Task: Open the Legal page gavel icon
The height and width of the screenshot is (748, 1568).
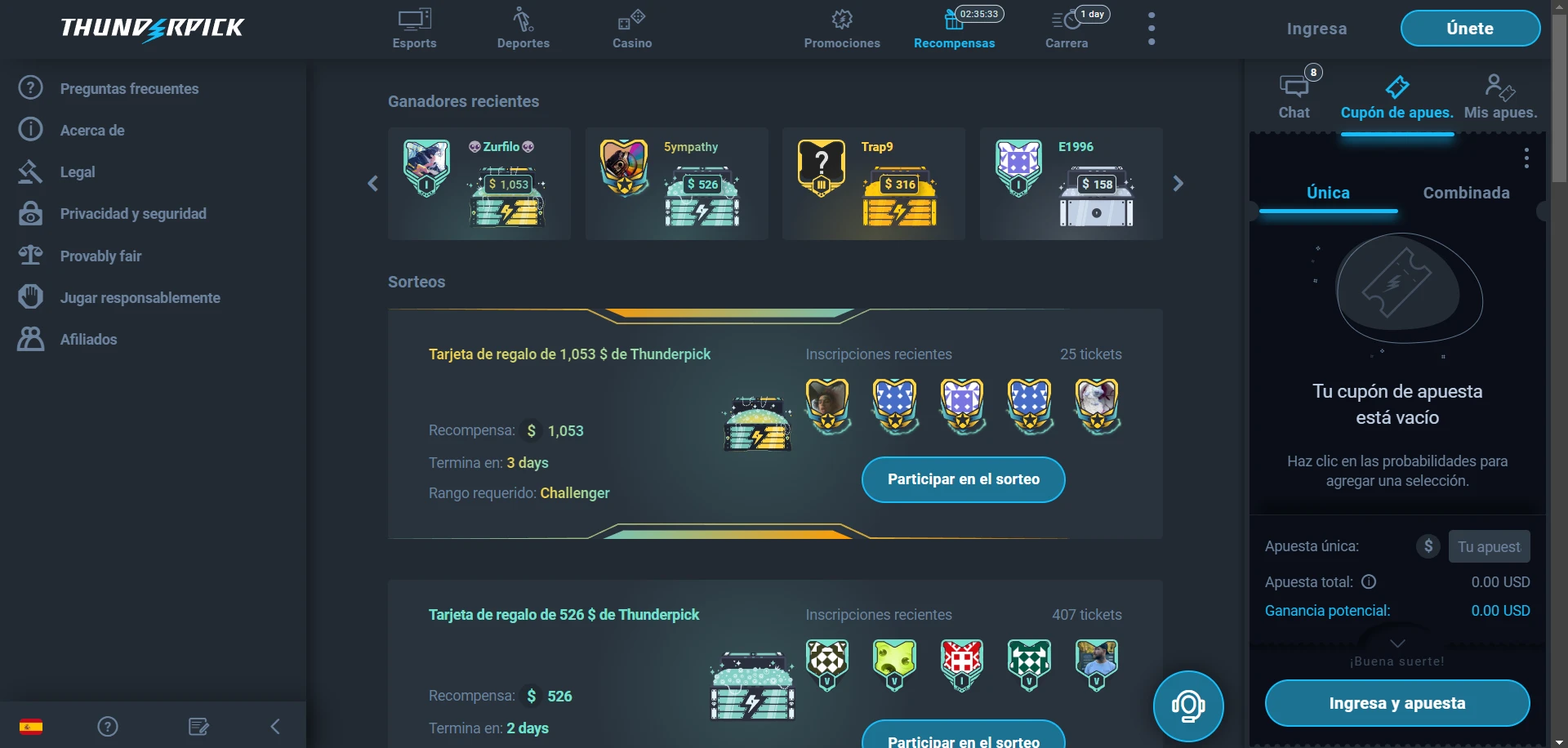Action: click(x=30, y=171)
